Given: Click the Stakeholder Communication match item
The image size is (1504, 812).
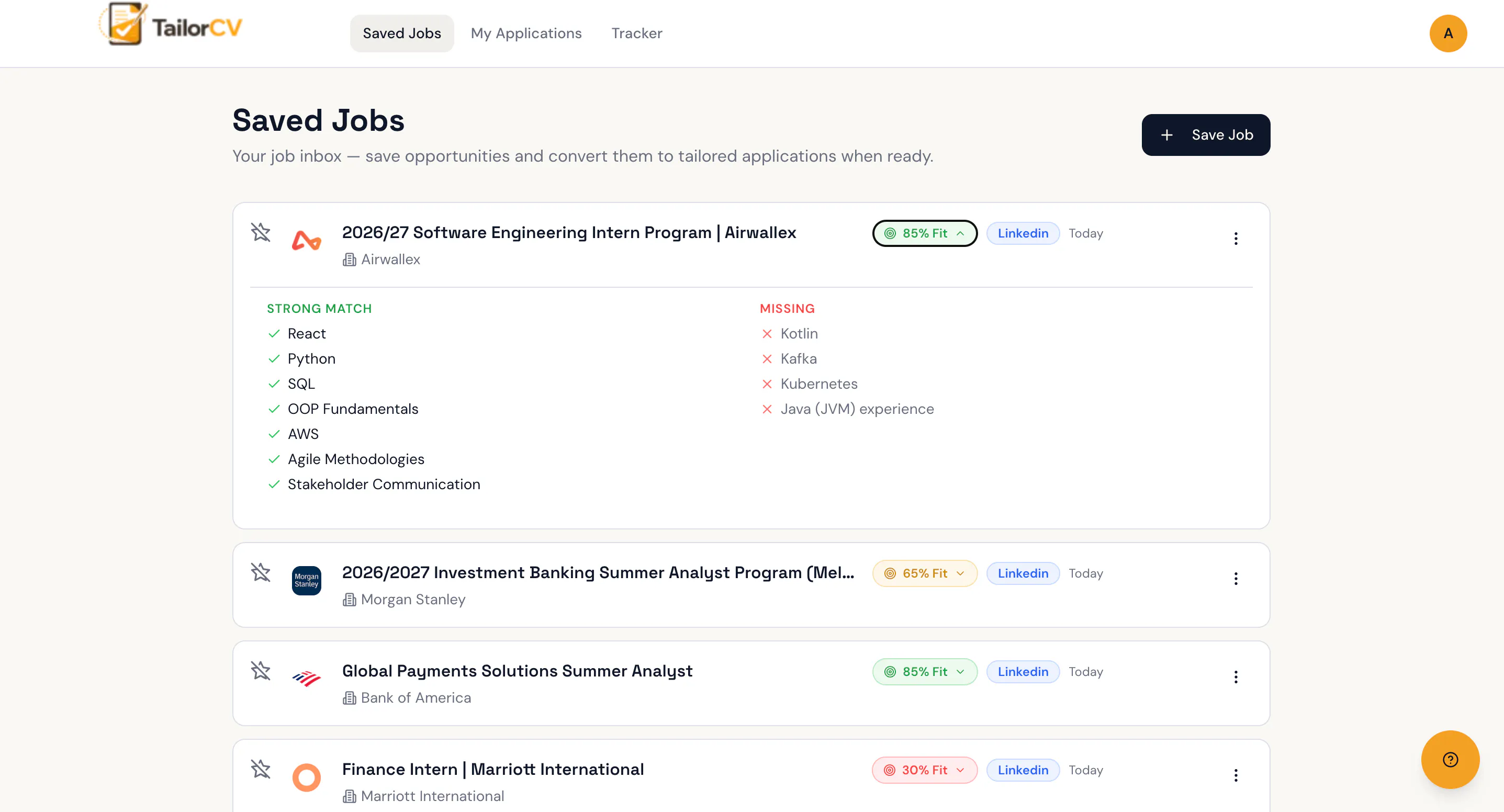Looking at the screenshot, I should 384,484.
